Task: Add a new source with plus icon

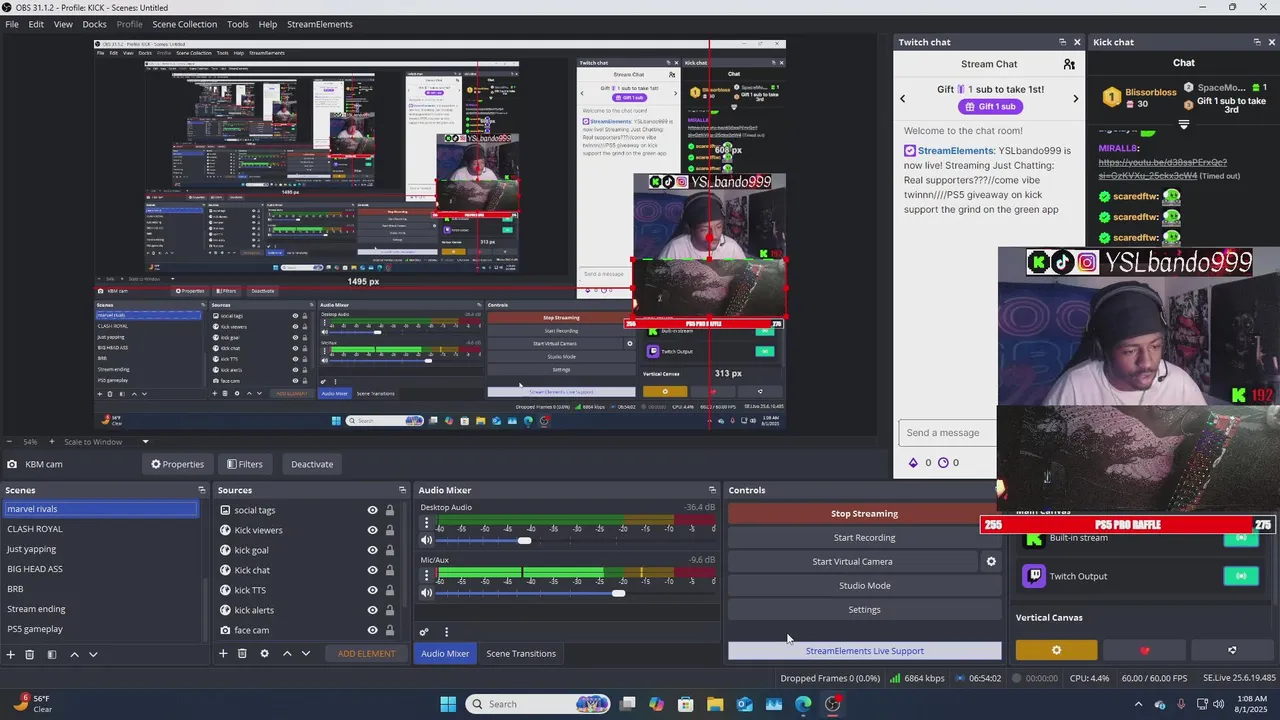Action: click(223, 654)
